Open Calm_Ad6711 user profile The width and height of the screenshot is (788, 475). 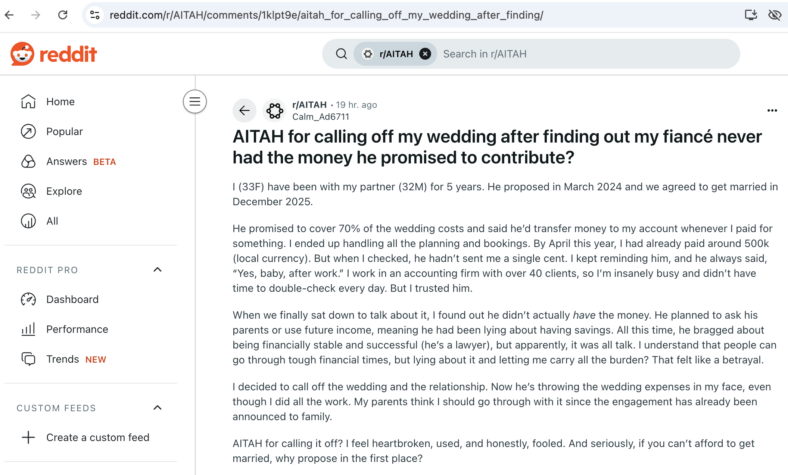pos(321,117)
